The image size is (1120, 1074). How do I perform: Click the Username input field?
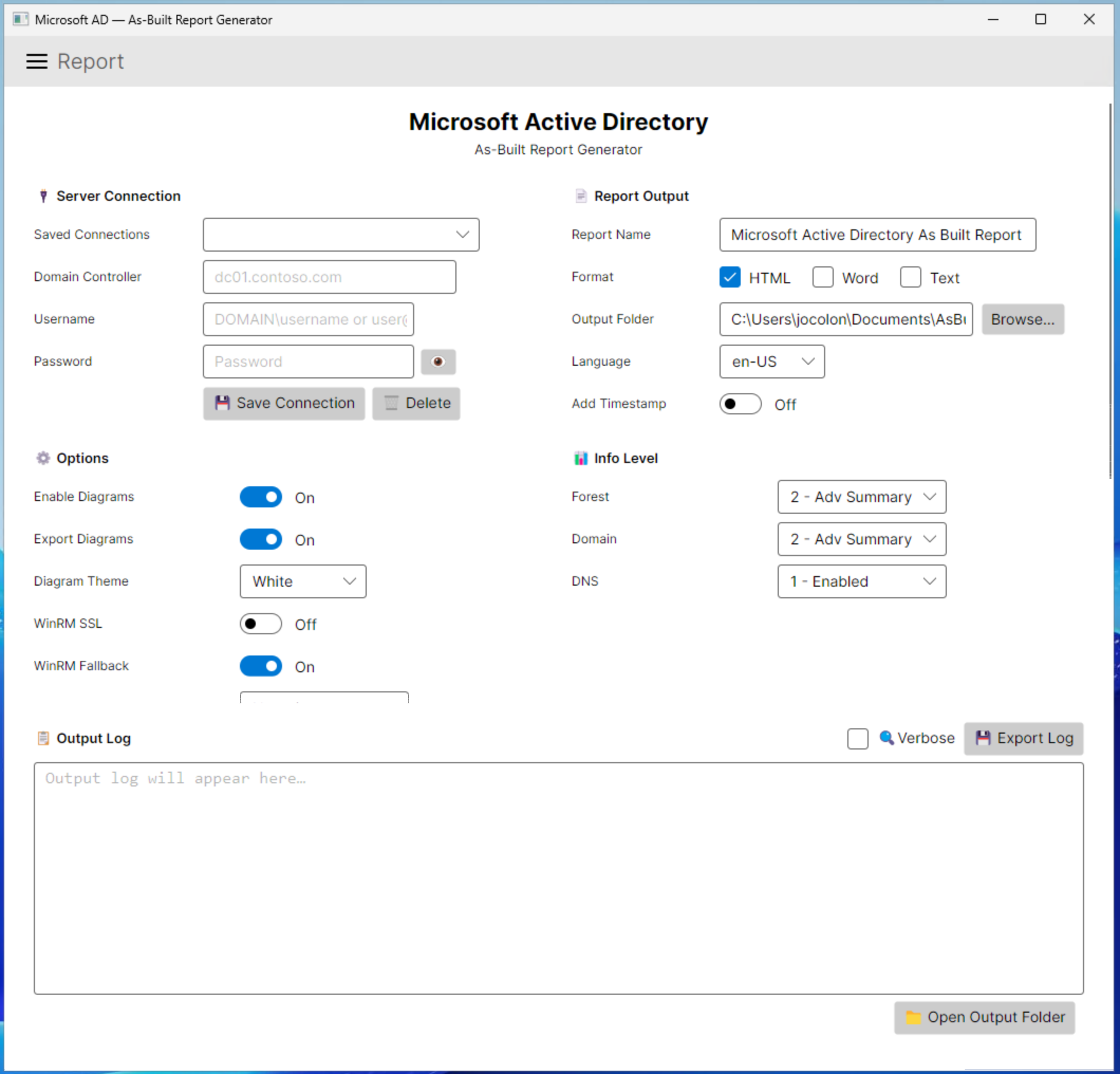tap(308, 319)
